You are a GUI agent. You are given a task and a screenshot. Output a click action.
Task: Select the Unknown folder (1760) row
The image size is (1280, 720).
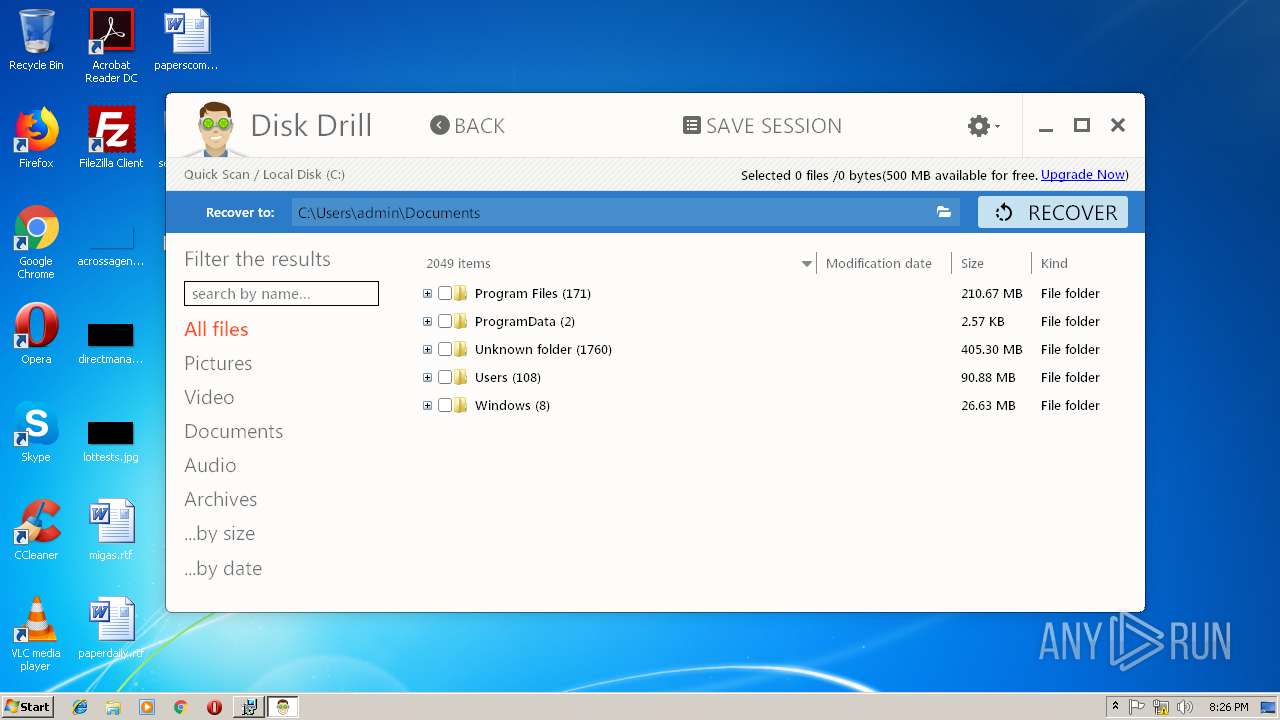pos(543,349)
